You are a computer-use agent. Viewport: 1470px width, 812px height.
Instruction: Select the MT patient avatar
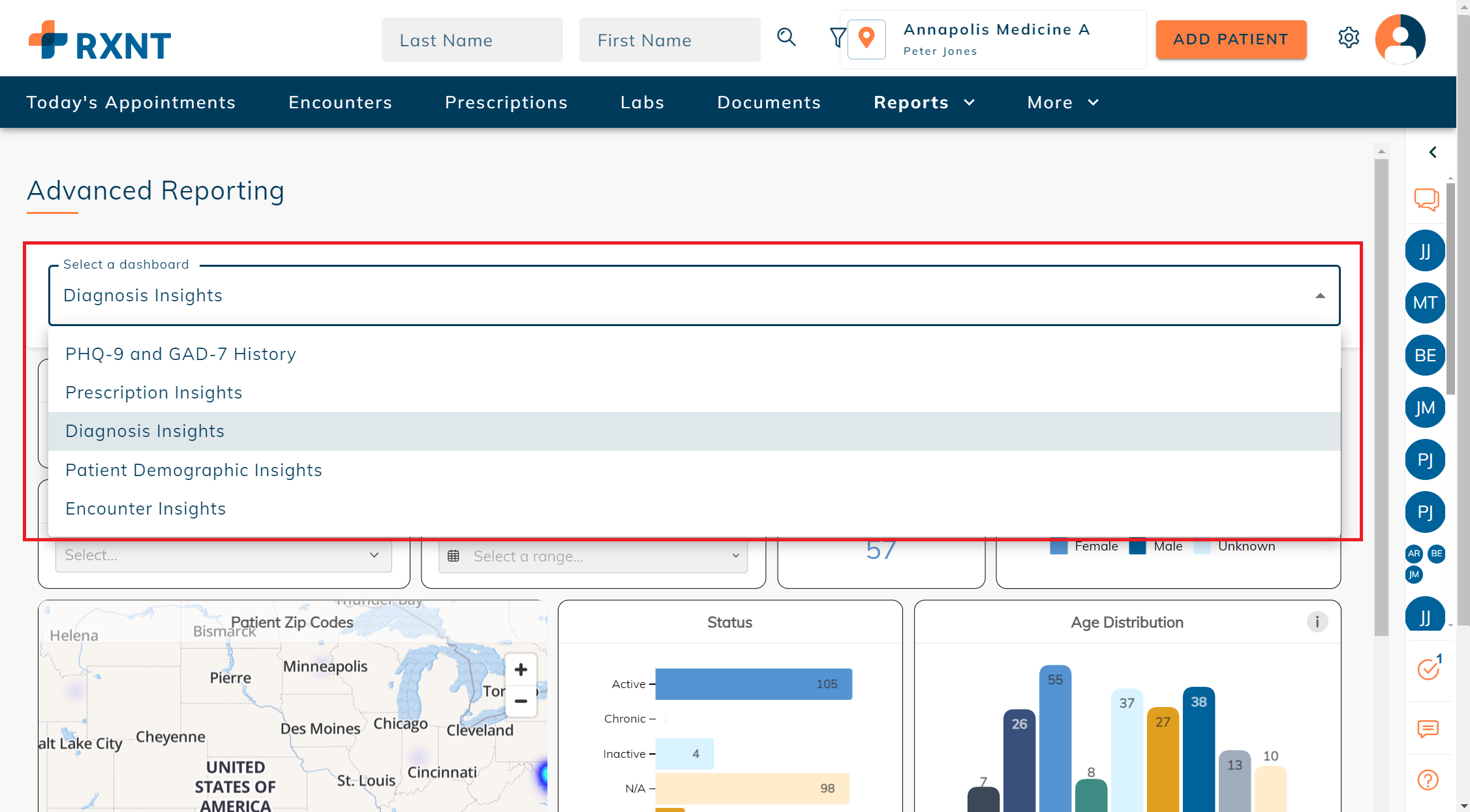click(x=1425, y=303)
